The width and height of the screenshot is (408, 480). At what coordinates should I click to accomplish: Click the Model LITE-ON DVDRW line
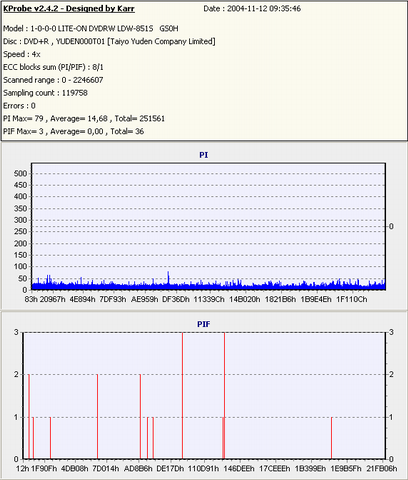coord(91,29)
